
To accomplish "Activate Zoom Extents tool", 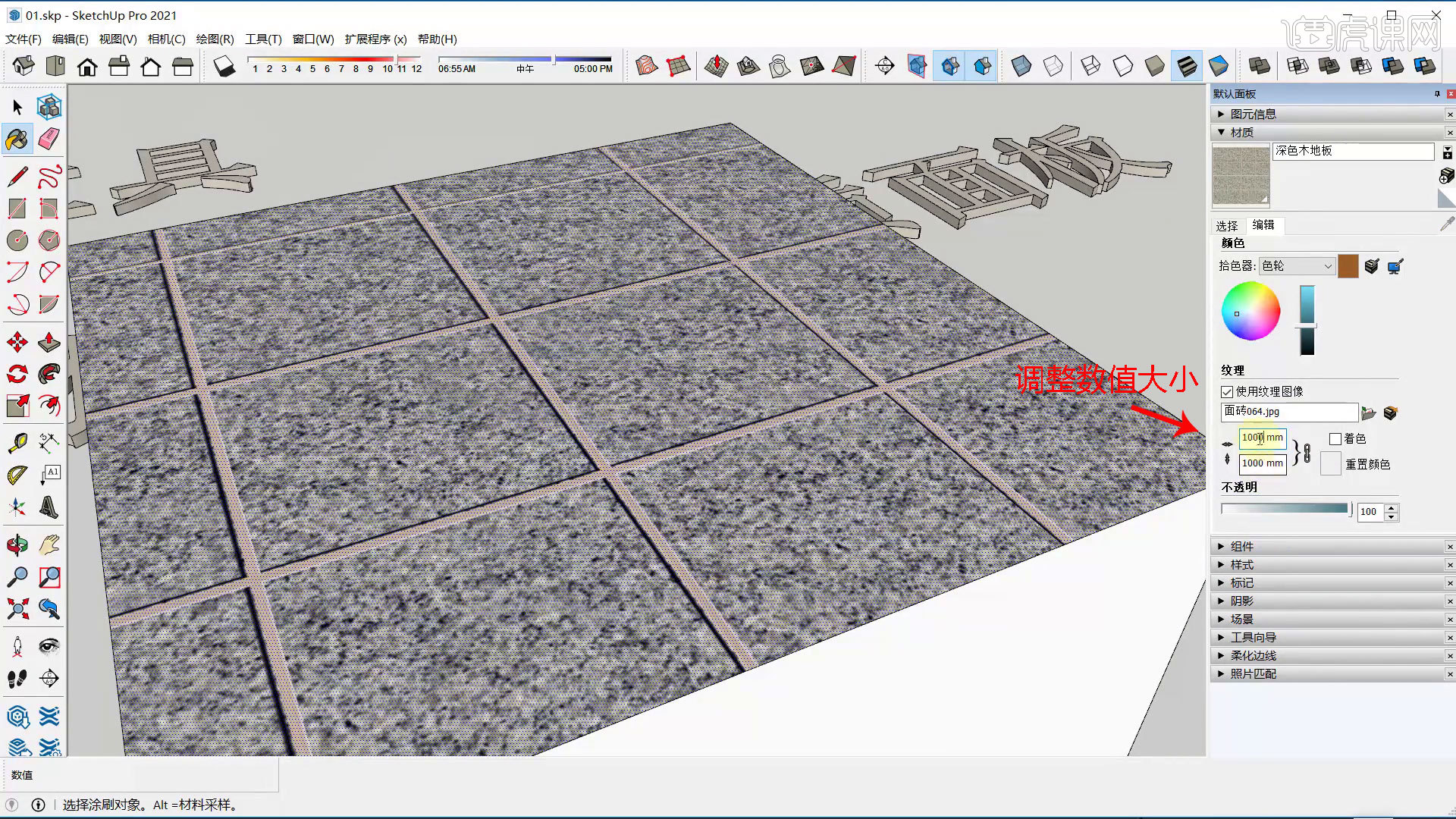I will (x=17, y=609).
